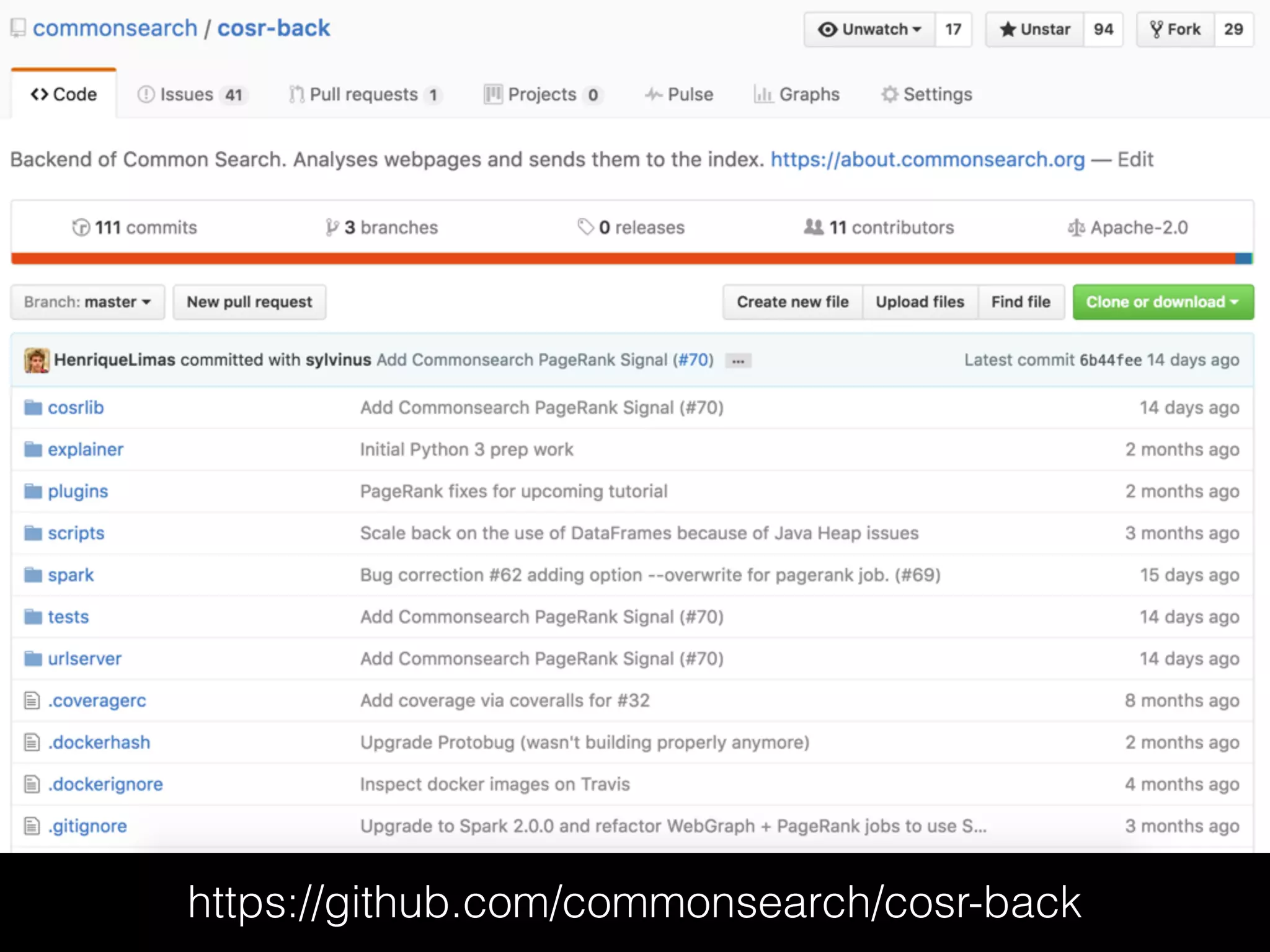This screenshot has width=1270, height=952.
Task: Click the Upload files button
Action: pos(920,302)
